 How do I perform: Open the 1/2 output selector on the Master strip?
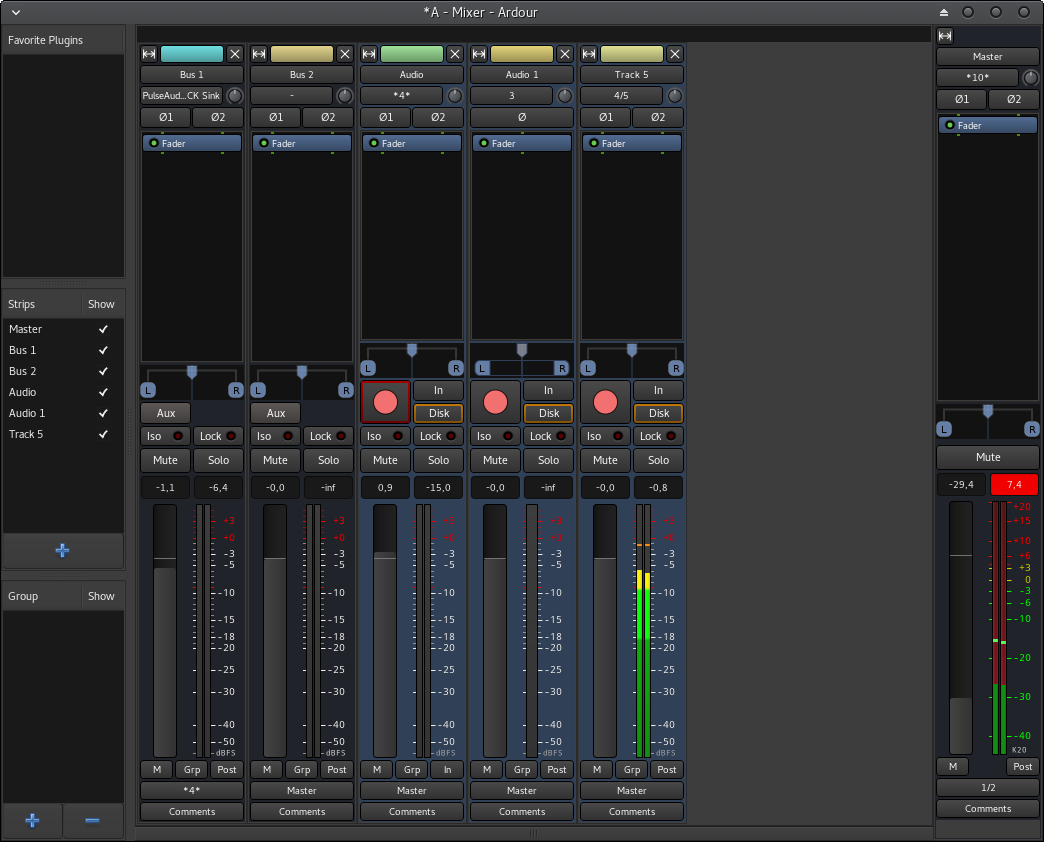click(x=988, y=787)
